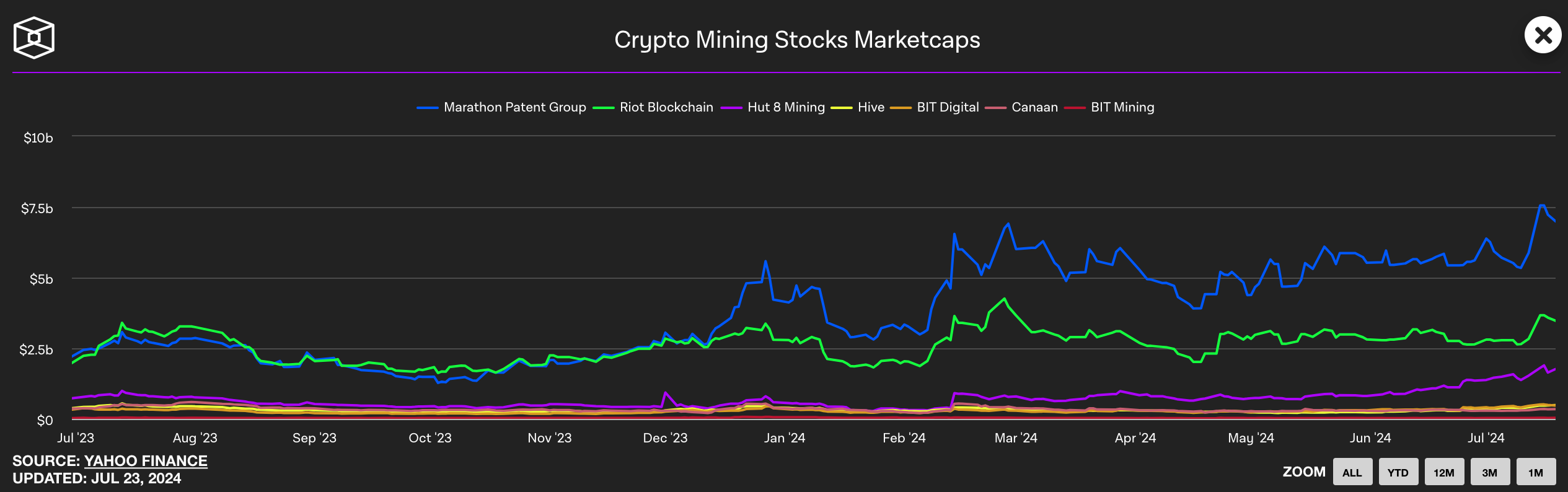Close the chart overlay
The image size is (1568, 492).
[x=1543, y=35]
